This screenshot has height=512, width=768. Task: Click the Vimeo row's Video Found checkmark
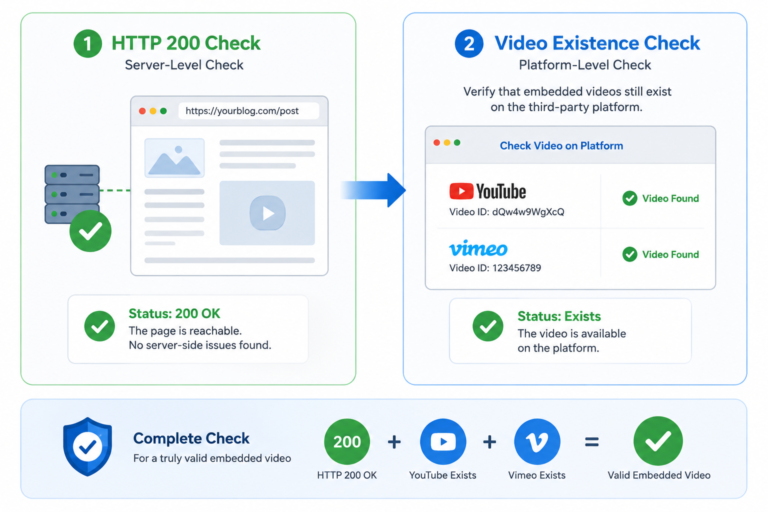point(630,254)
